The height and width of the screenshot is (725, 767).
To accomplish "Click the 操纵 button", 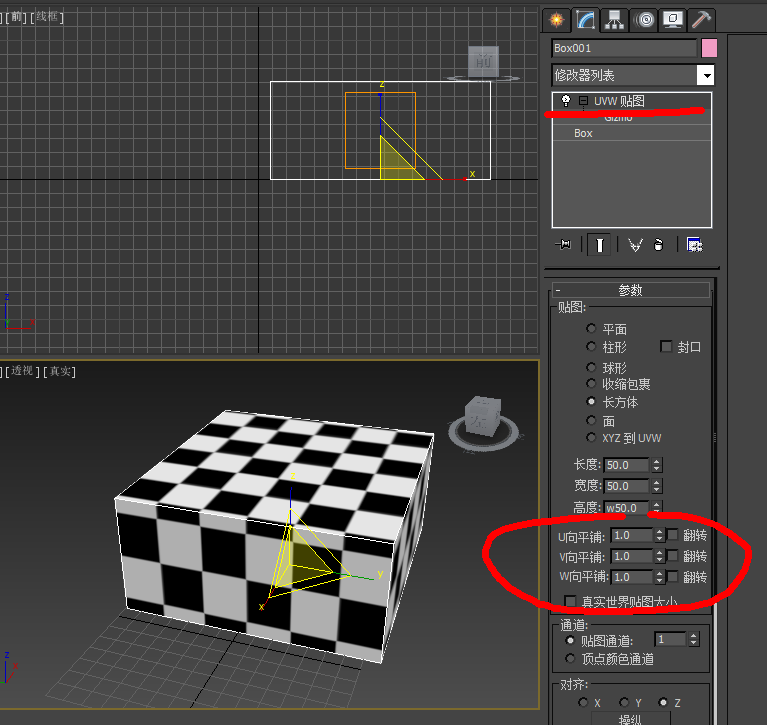I will pyautogui.click(x=630, y=719).
